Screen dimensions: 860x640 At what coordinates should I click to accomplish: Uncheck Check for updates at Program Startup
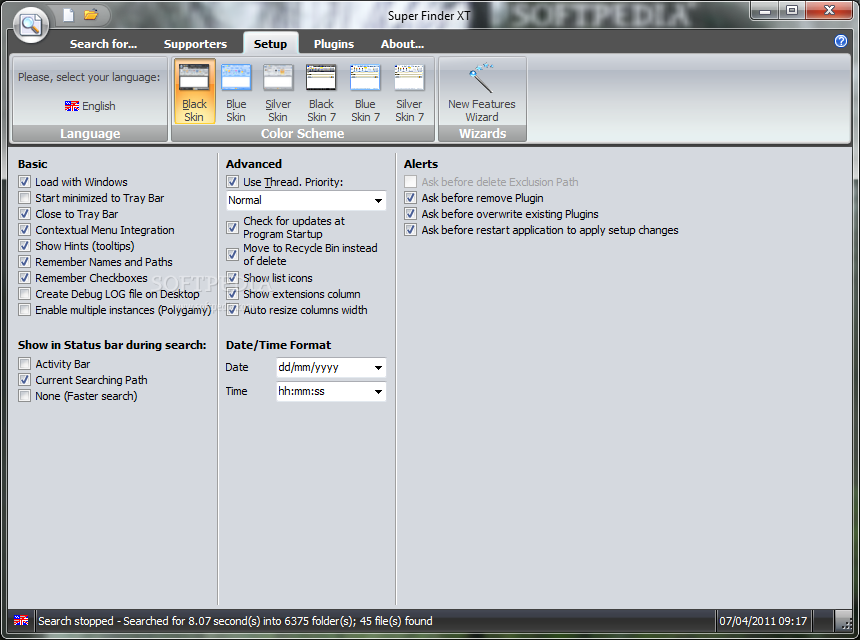pos(233,227)
